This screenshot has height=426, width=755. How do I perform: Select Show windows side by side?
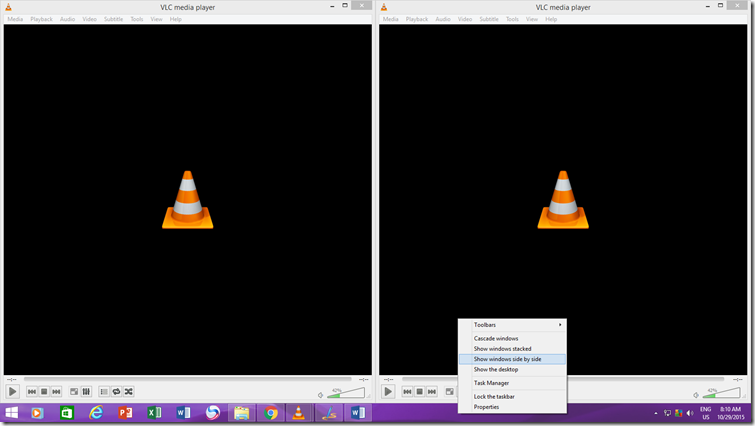(512, 359)
